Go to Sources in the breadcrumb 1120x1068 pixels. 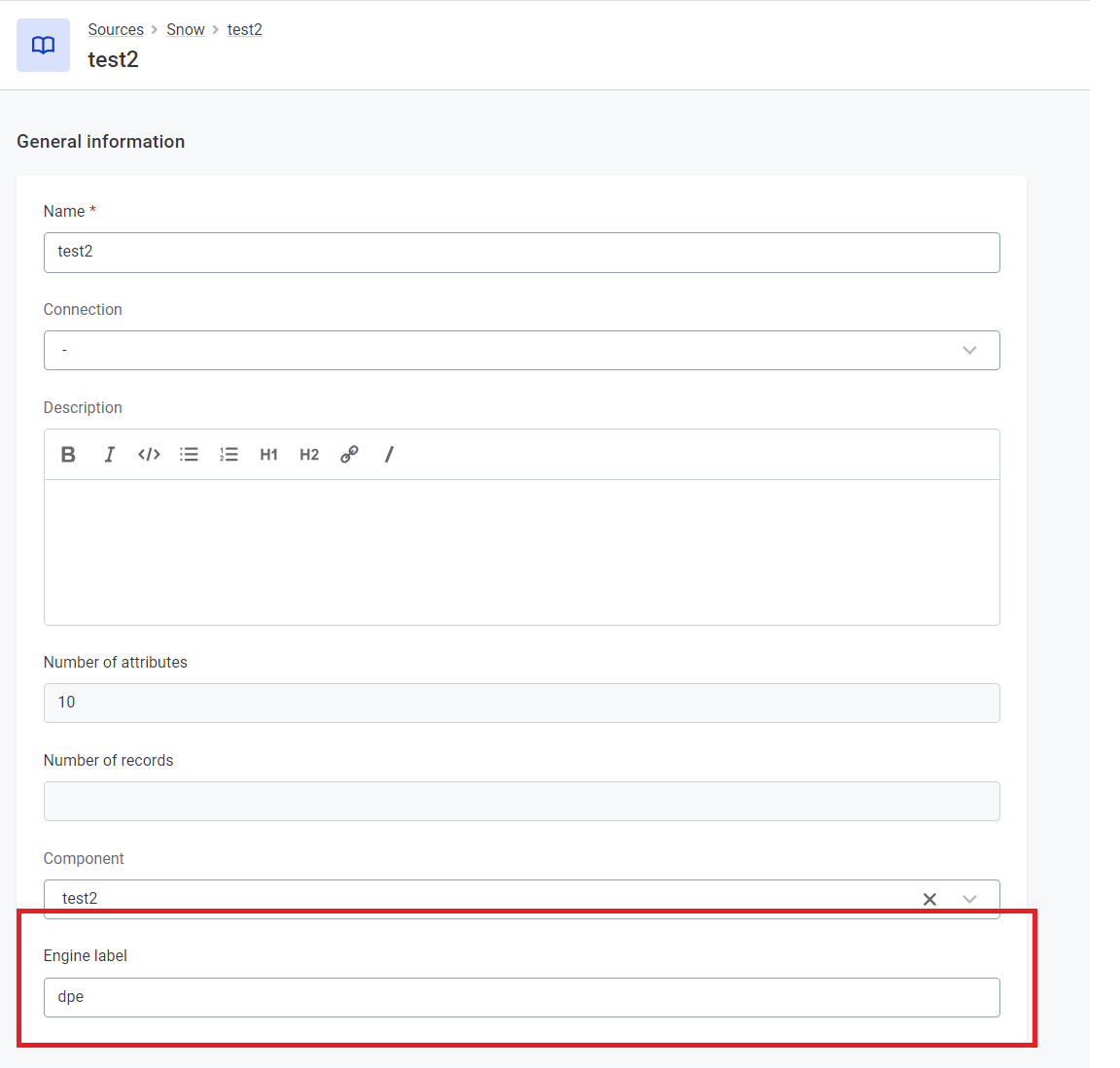[116, 30]
